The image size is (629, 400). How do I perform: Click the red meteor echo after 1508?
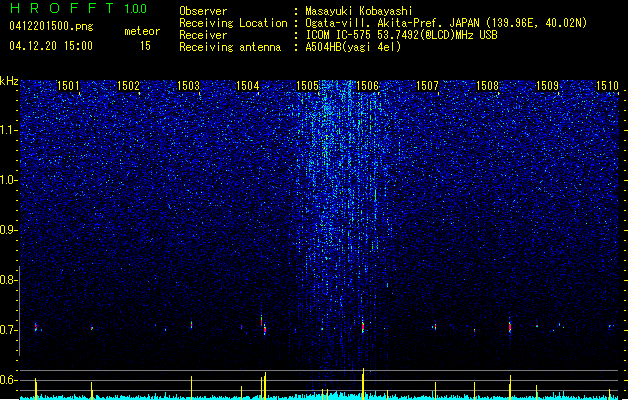click(510, 326)
